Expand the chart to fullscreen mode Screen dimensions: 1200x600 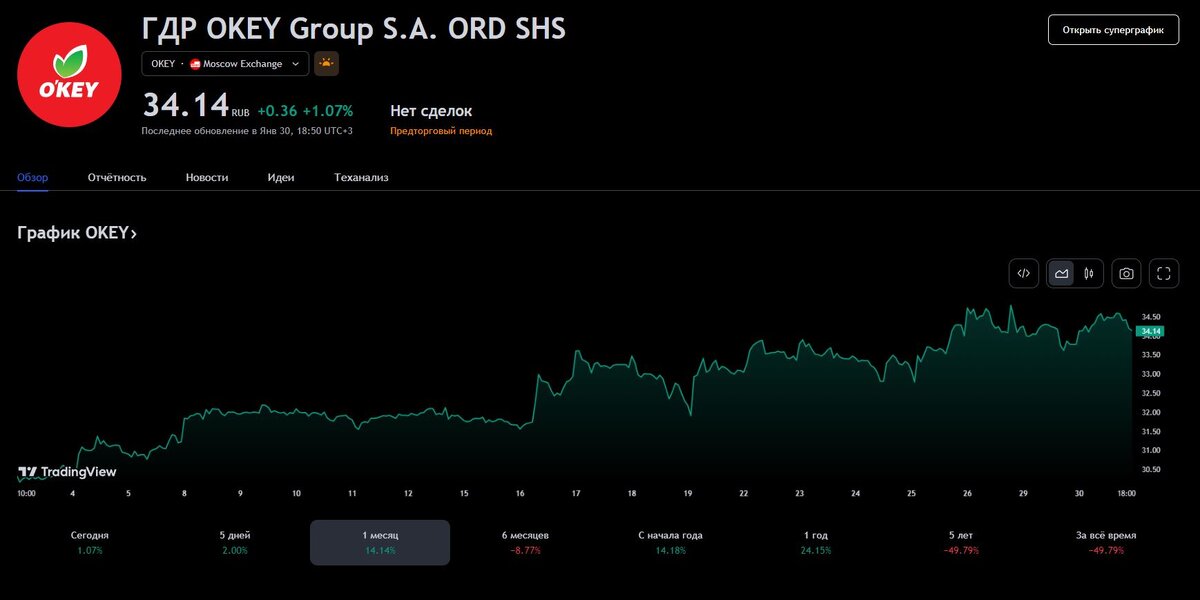[1163, 273]
